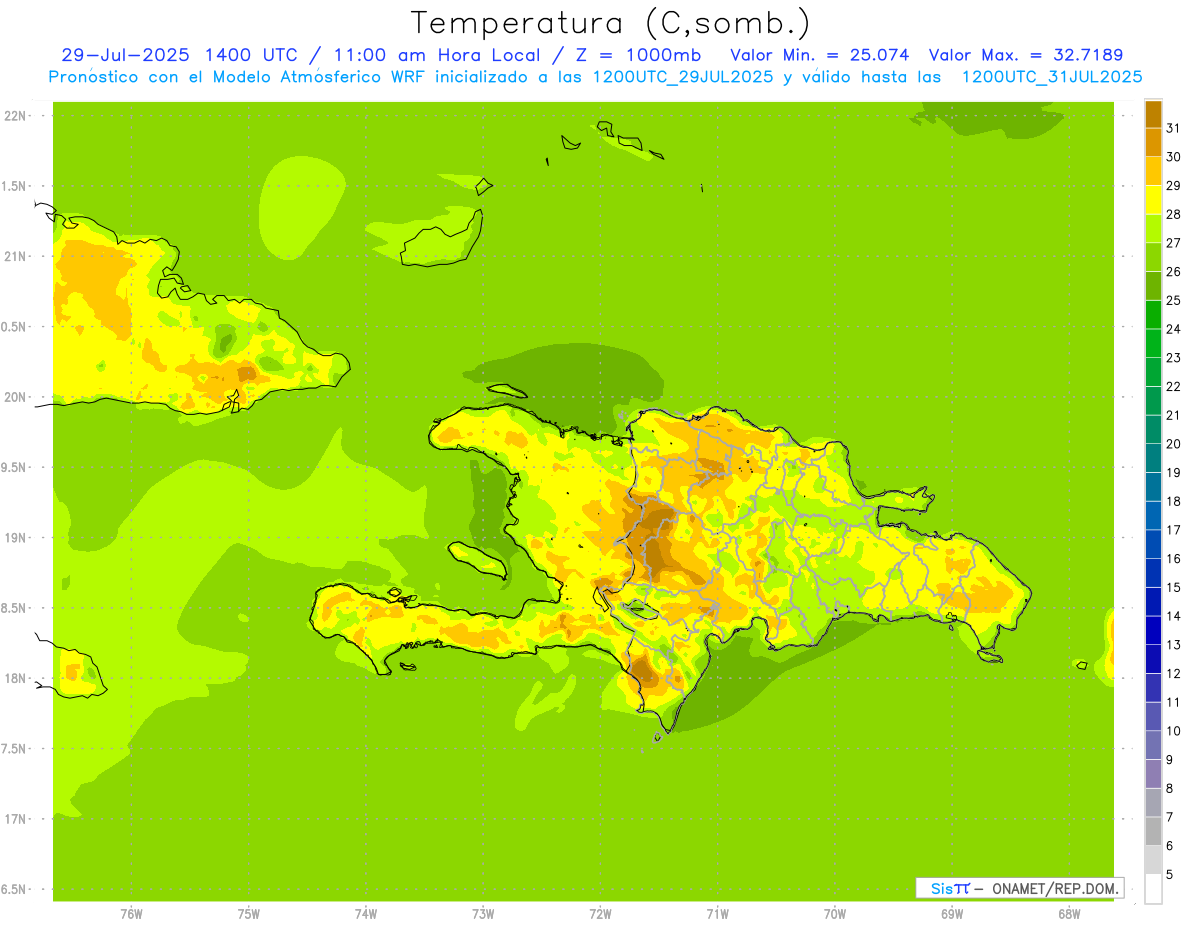Click the "Valor Min. = 25.074" text
This screenshot has height=927, width=1200.
(820, 55)
